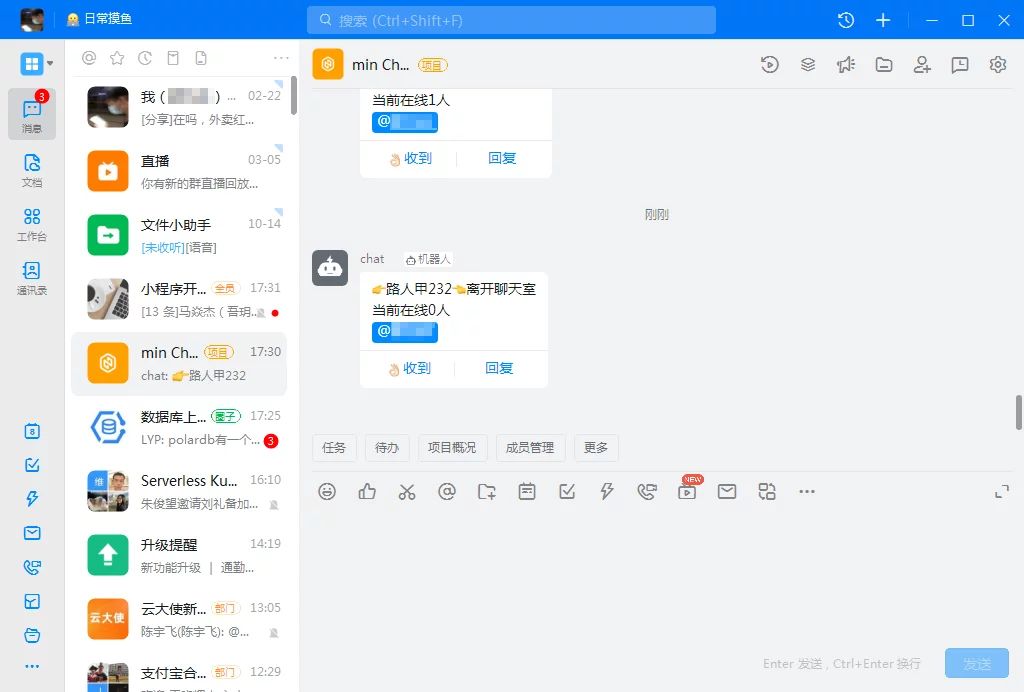Expand the 更多 more tab options
Image resolution: width=1024 pixels, height=692 pixels.
(x=596, y=447)
